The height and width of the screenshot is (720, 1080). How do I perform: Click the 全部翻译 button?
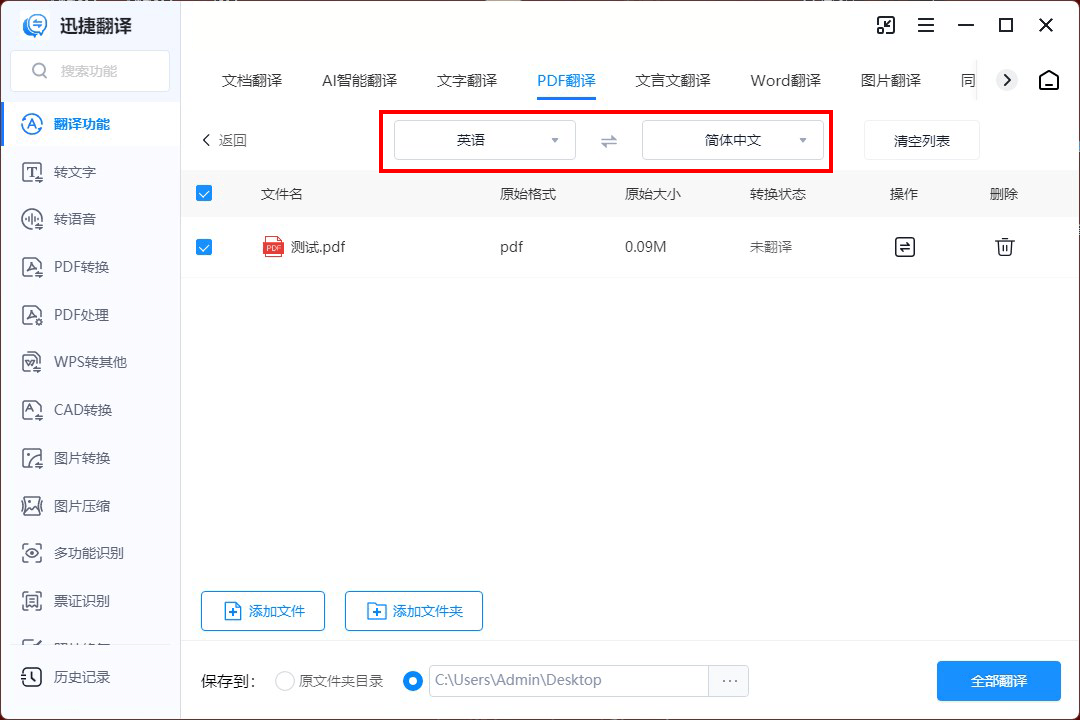pos(999,681)
